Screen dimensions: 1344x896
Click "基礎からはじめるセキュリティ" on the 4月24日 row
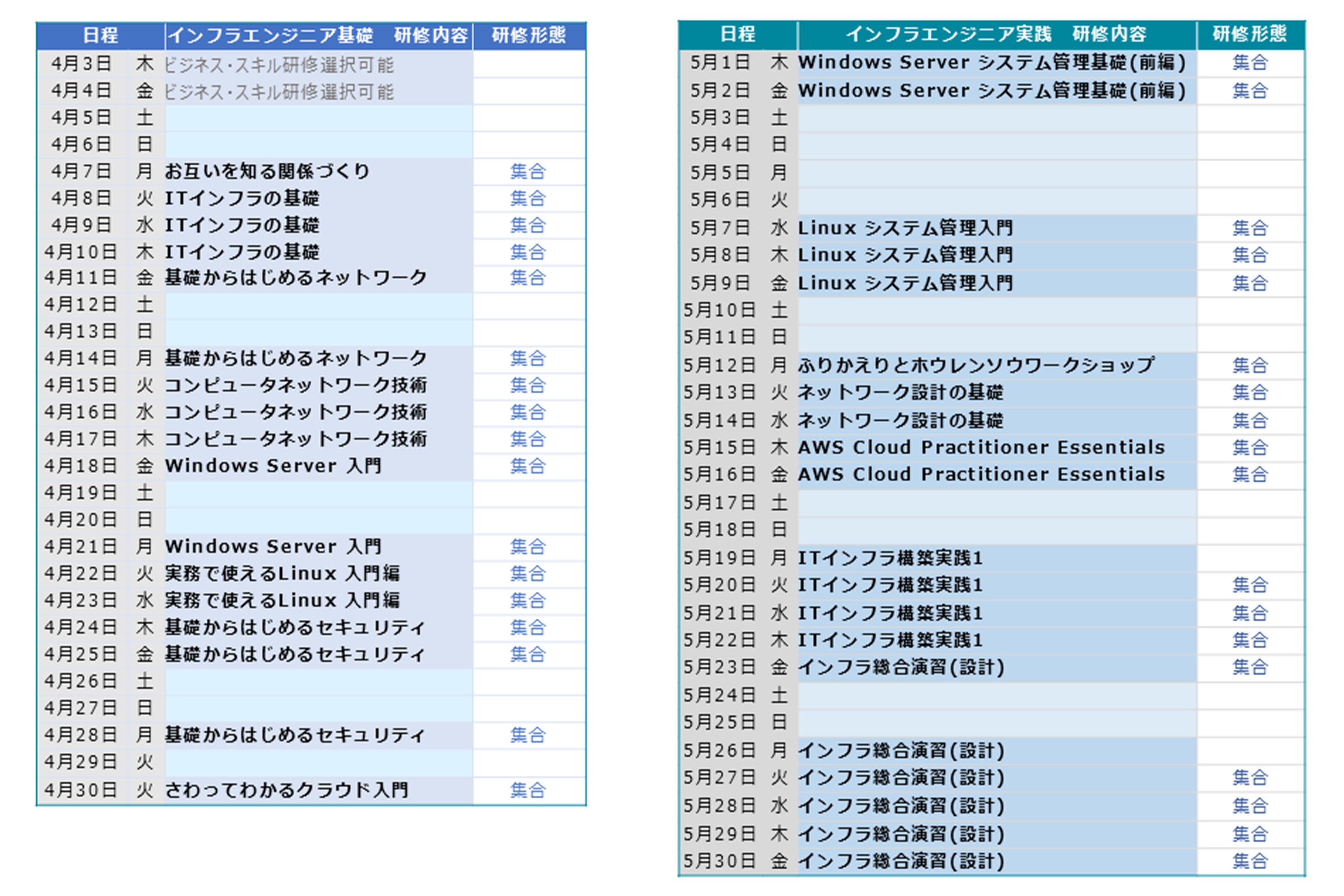coord(295,628)
